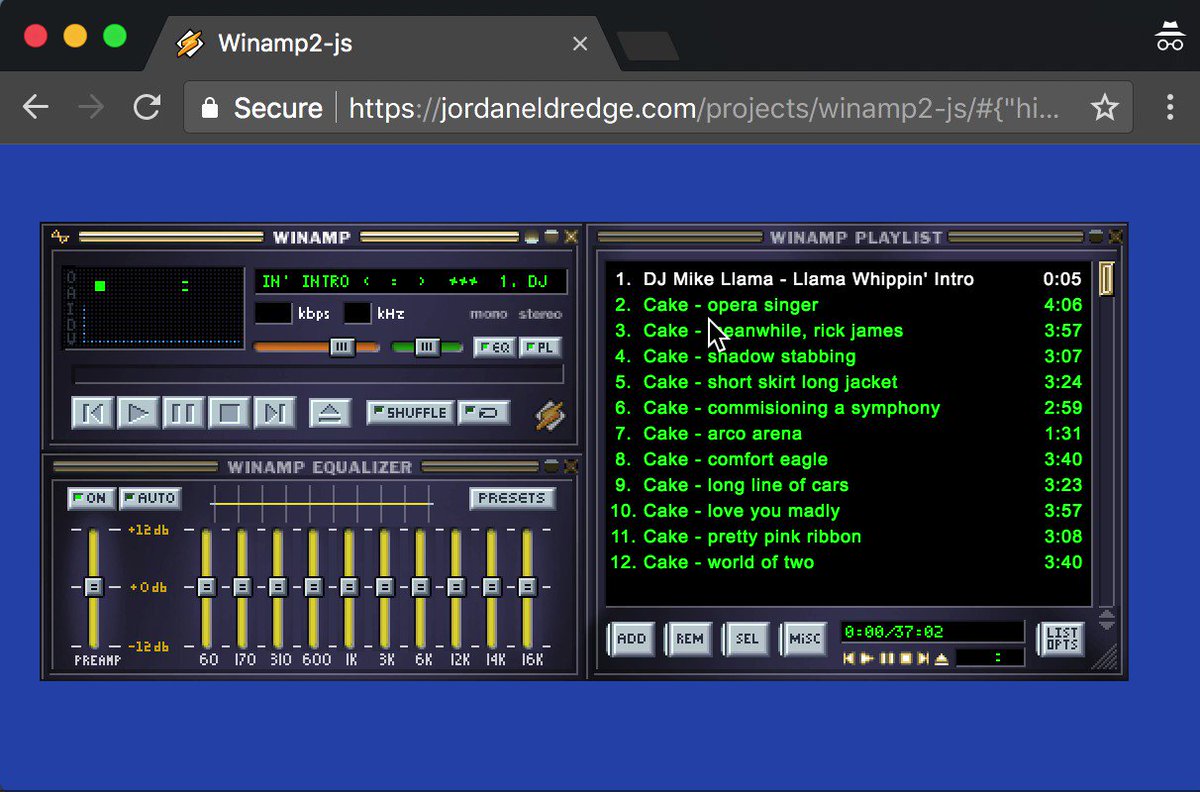Open the playlist REM menu
The width and height of the screenshot is (1200, 792).
click(690, 638)
